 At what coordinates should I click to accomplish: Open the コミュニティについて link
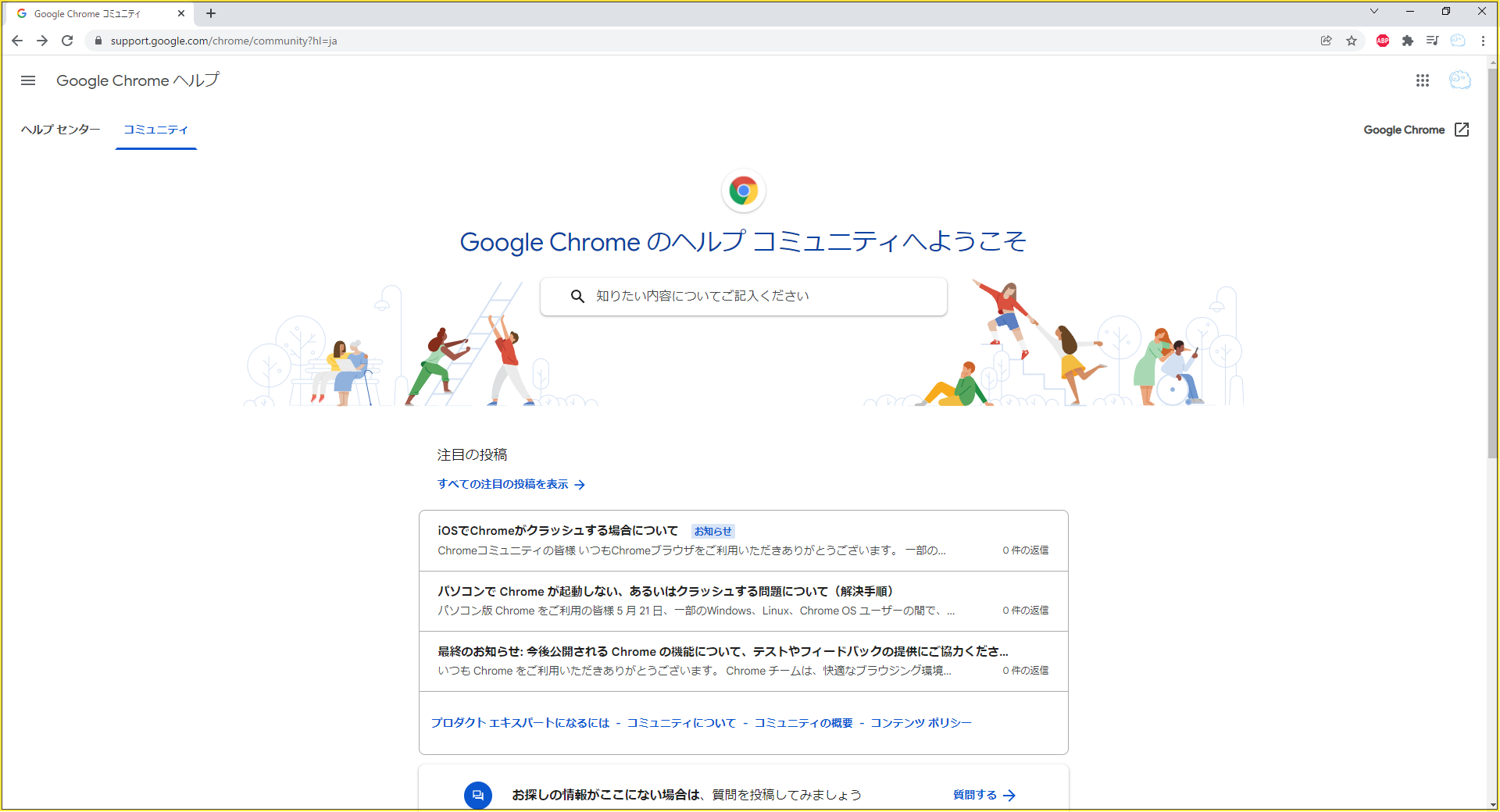(x=681, y=723)
